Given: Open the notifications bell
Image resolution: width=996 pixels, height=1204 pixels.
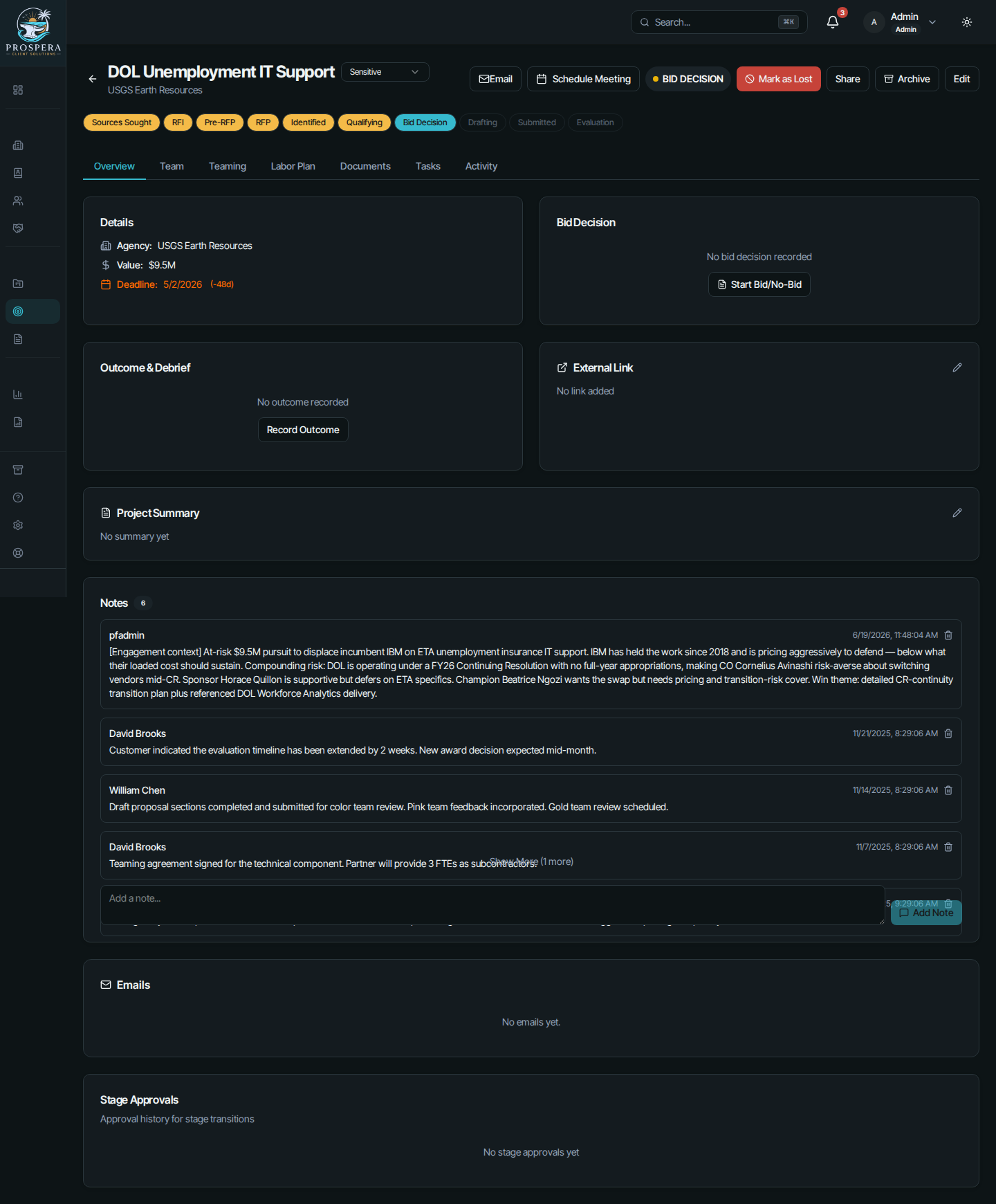Looking at the screenshot, I should coord(833,22).
